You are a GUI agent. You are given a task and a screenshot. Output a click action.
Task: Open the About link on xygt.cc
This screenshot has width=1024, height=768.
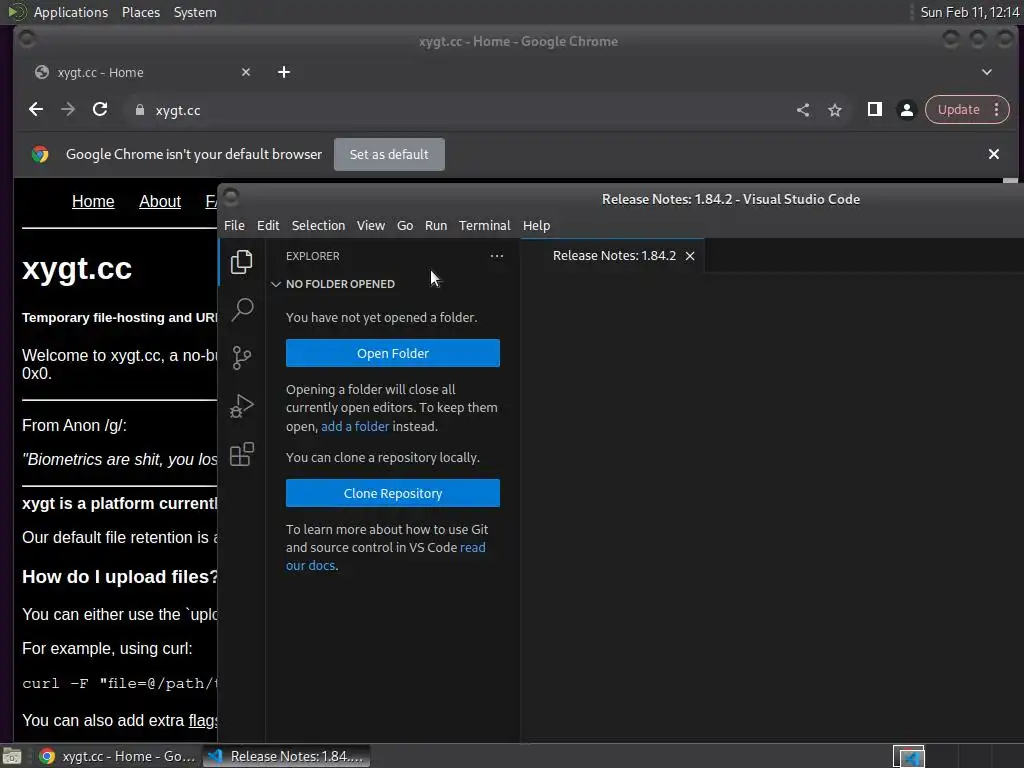coord(159,202)
